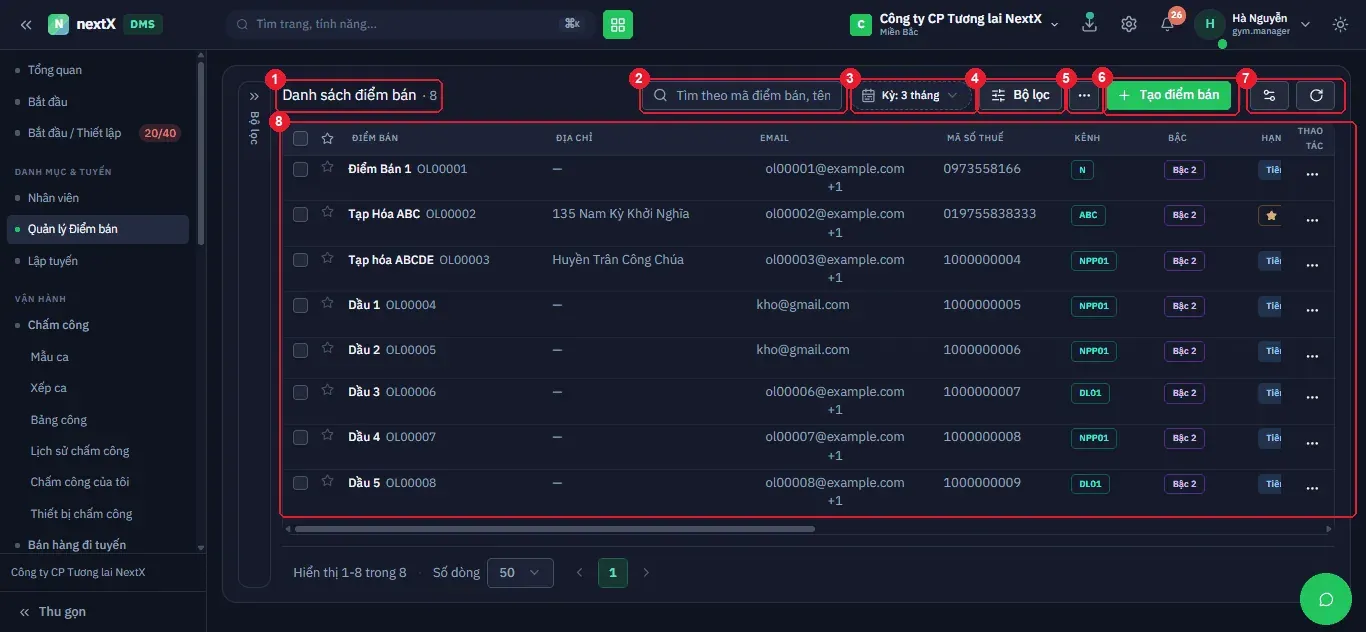Open actions menu for Điểm Bán 1
The width and height of the screenshot is (1366, 632).
click(x=1312, y=174)
